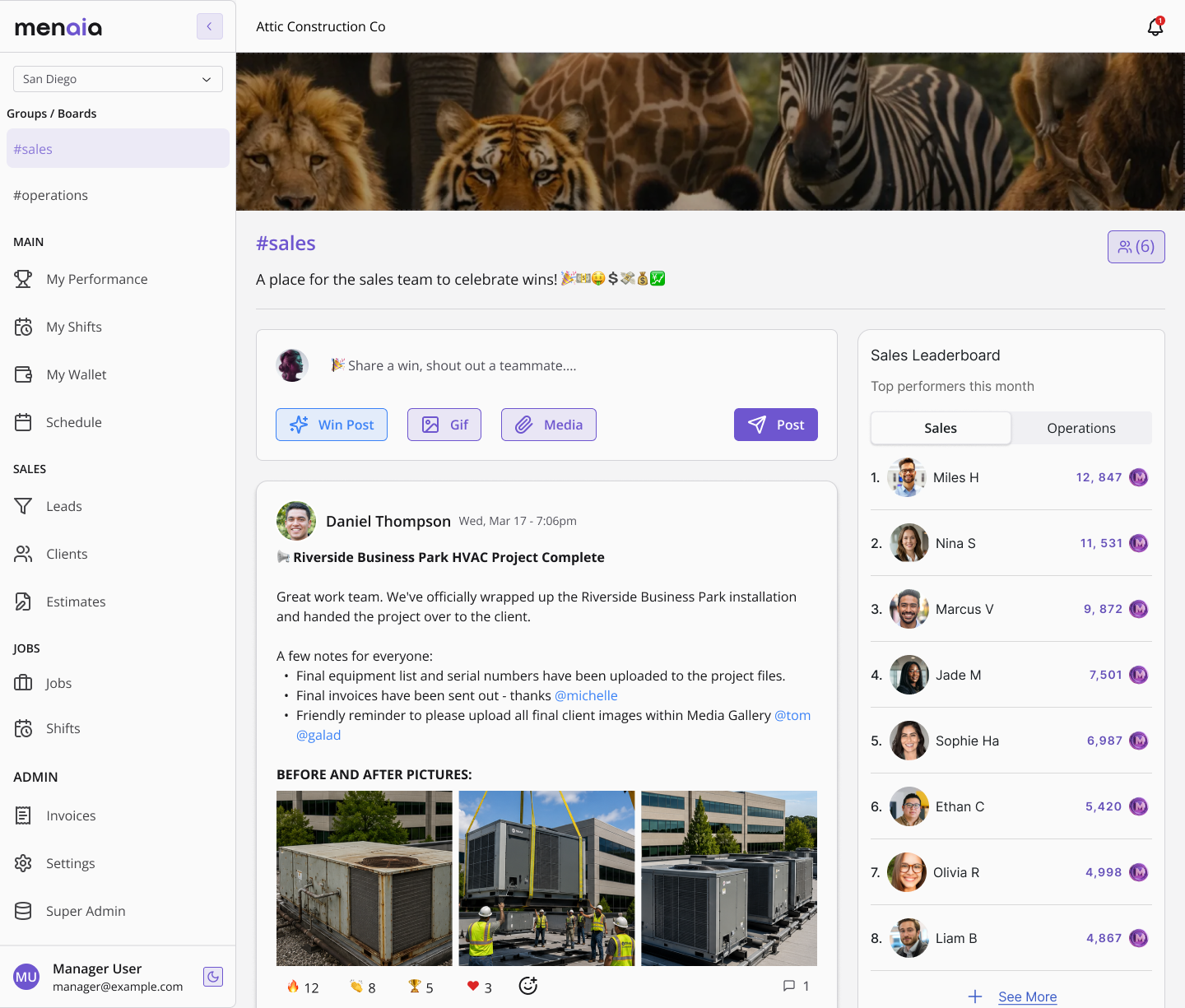Image resolution: width=1185 pixels, height=1008 pixels.
Task: Create a Win Post
Action: pos(332,425)
